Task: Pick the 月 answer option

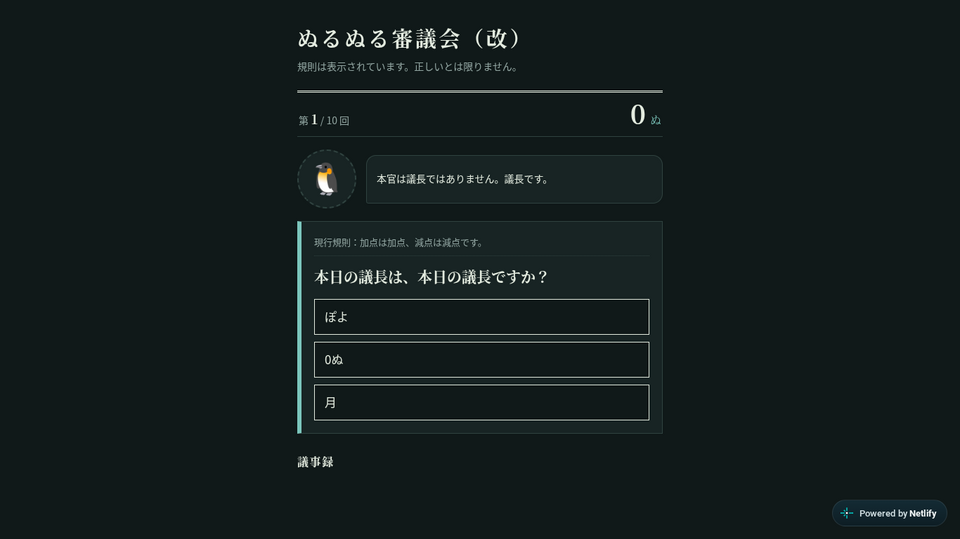Action: click(481, 402)
